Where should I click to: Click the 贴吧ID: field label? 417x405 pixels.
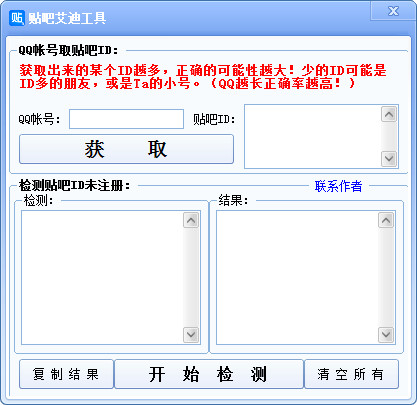click(214, 119)
